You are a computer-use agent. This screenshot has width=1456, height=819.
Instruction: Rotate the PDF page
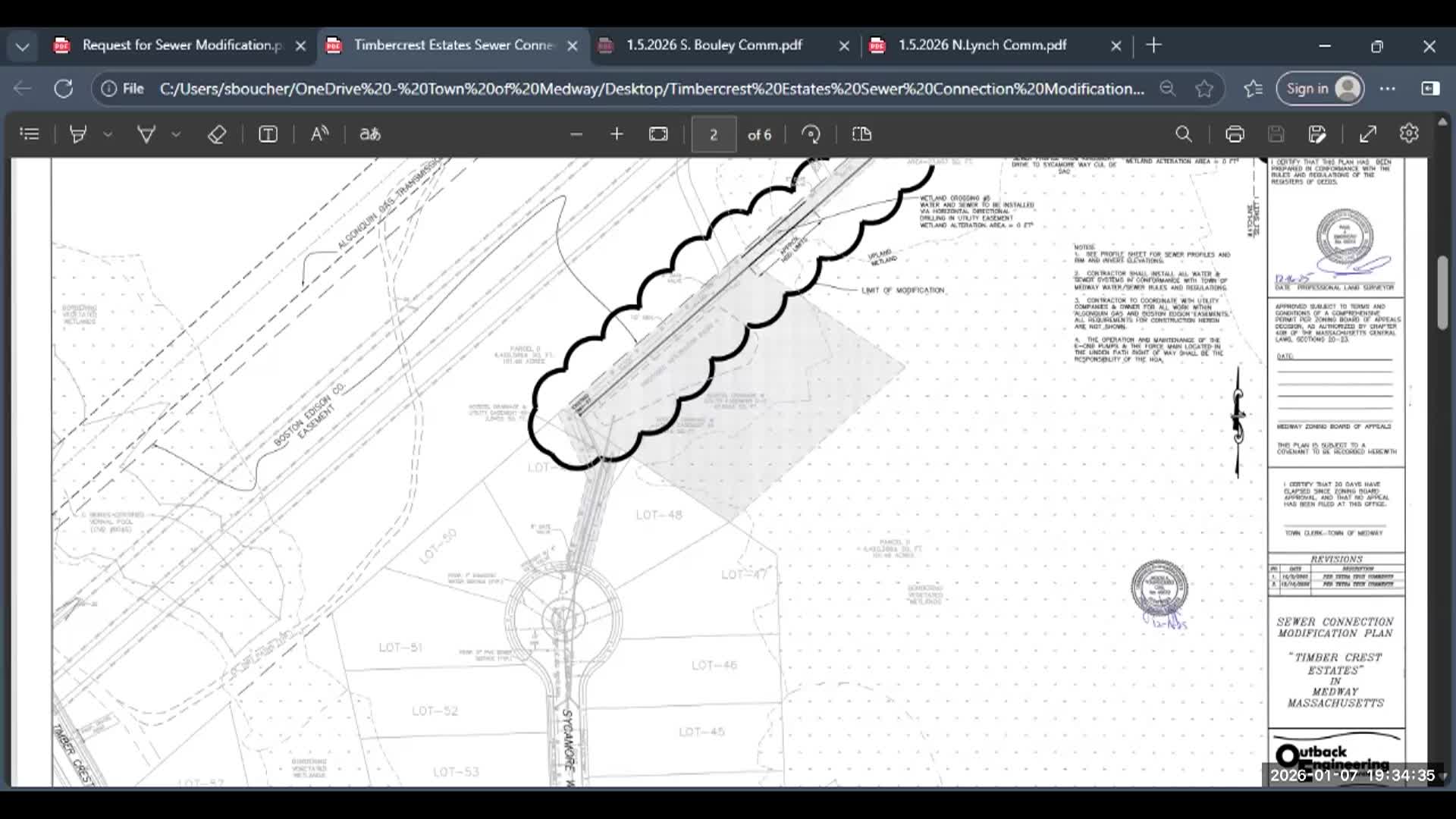coord(811,134)
